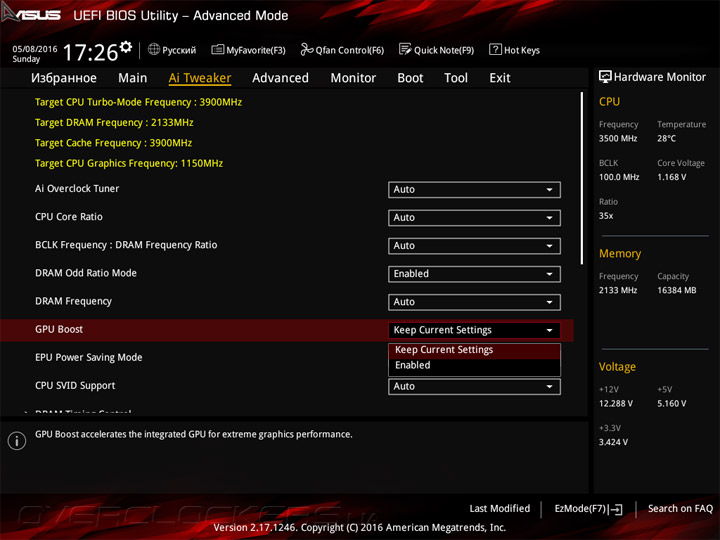The image size is (720, 540).
Task: Select the CPU Core Ratio label
Action: [69, 217]
